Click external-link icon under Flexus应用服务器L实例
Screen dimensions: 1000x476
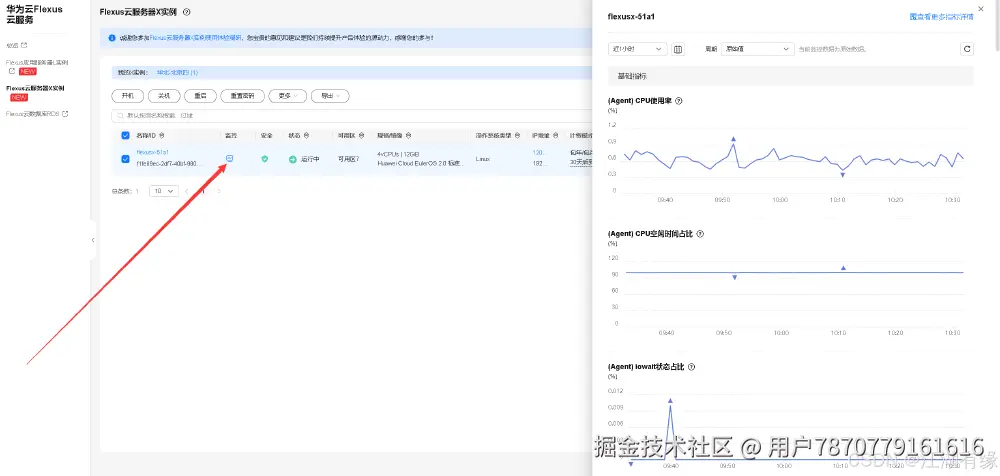pyautogui.click(x=11, y=71)
